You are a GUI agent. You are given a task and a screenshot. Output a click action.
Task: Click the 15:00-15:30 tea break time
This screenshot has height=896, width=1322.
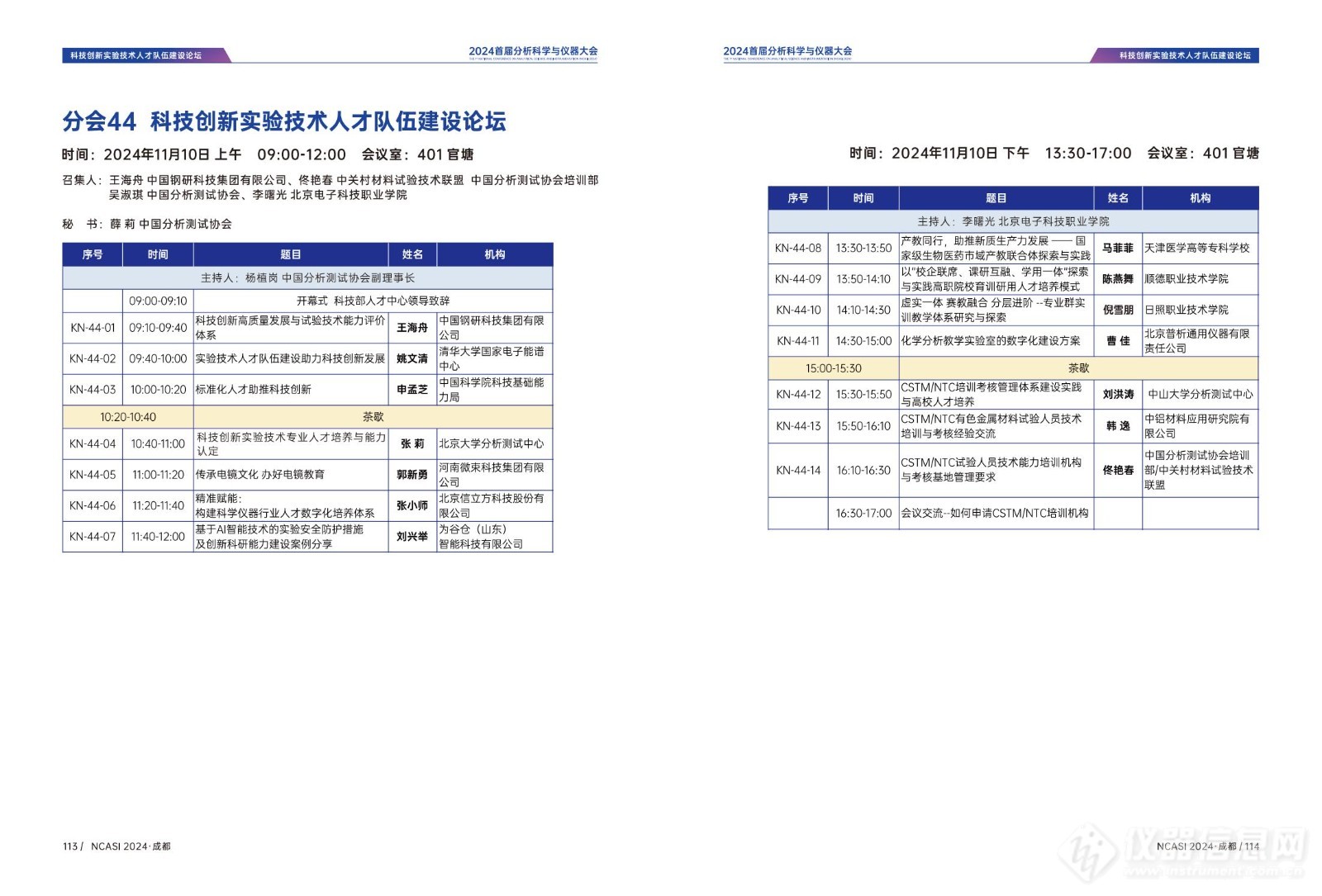coord(834,368)
